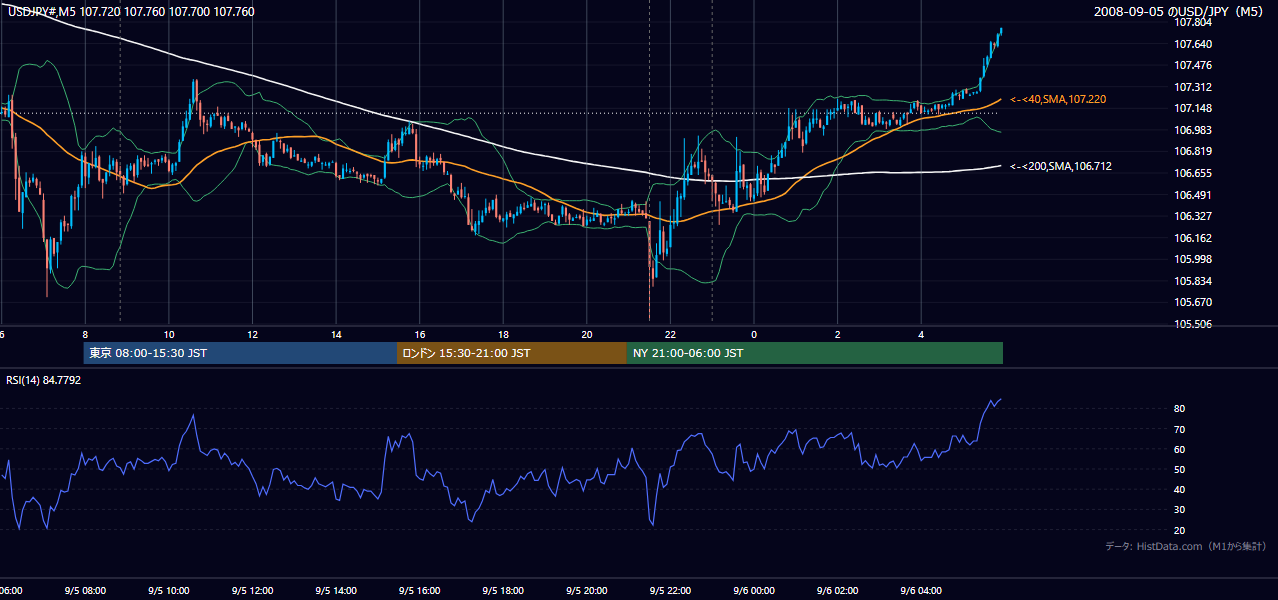Viewport: 1278px width, 600px height.
Task: Click the 9/5 12:00 time axis label
Action: [253, 591]
